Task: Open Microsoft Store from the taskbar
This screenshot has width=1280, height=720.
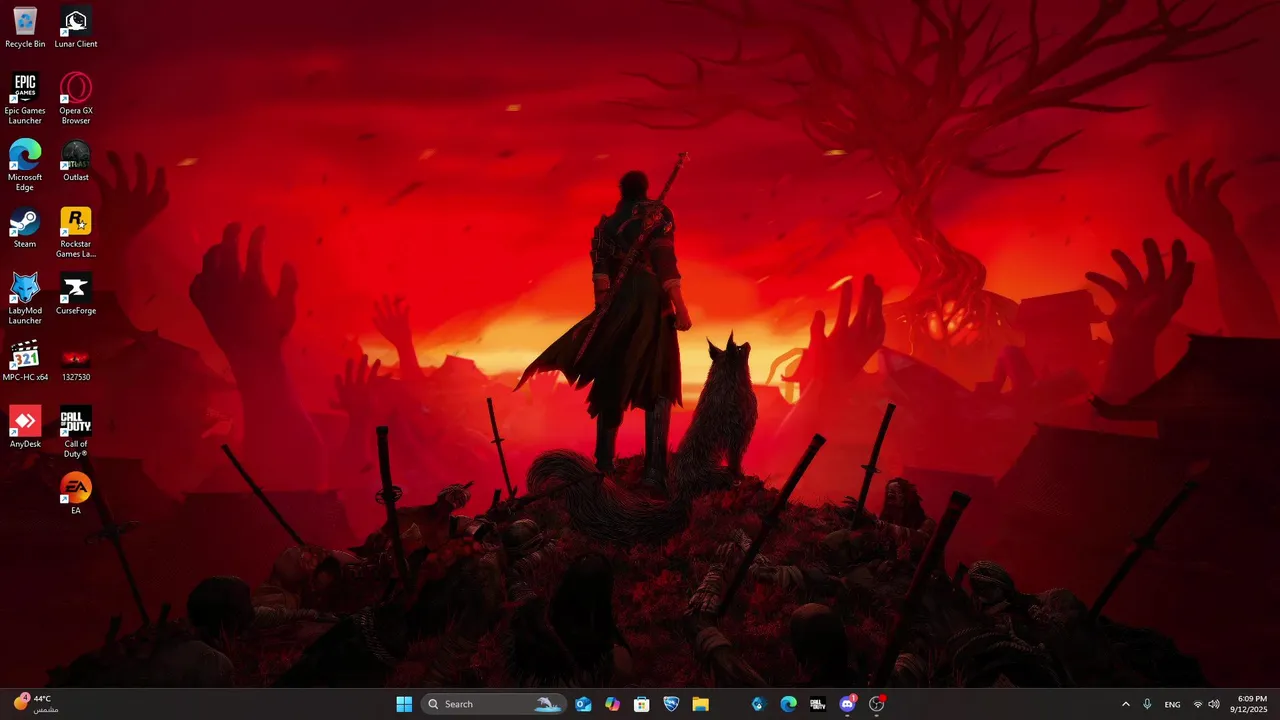Action: pyautogui.click(x=642, y=704)
